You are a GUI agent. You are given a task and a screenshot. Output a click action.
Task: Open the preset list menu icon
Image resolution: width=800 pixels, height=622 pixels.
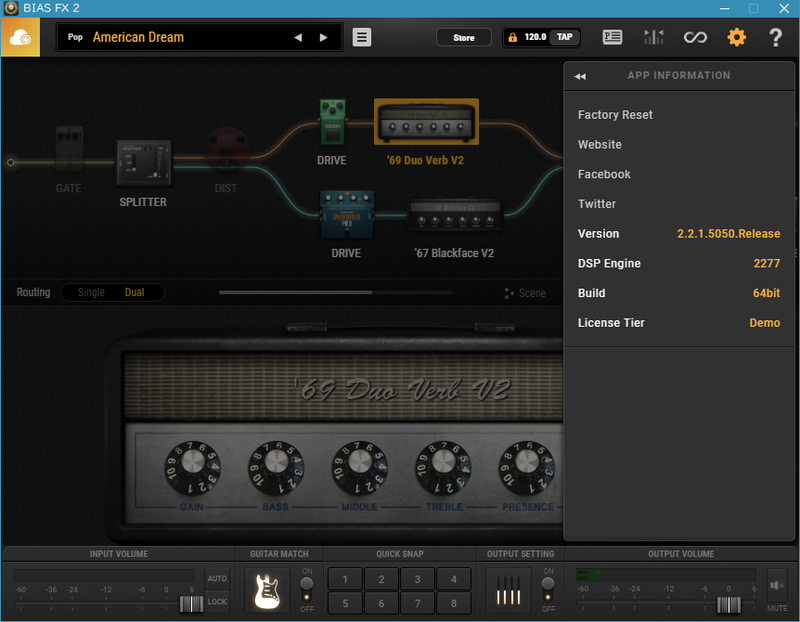pos(362,37)
